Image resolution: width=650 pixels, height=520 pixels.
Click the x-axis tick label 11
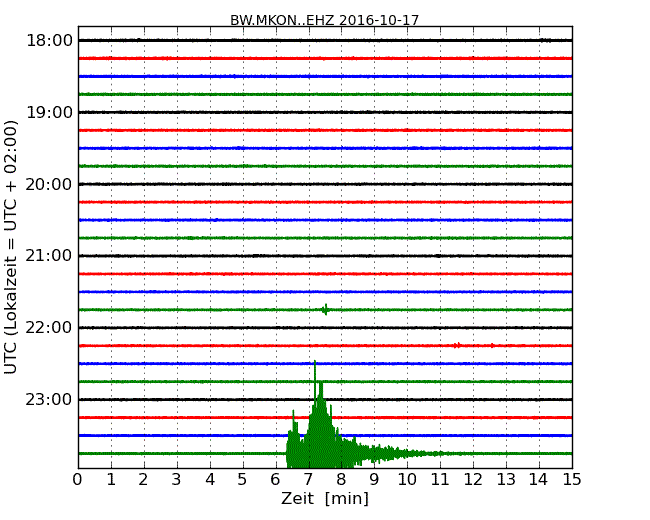(440, 480)
